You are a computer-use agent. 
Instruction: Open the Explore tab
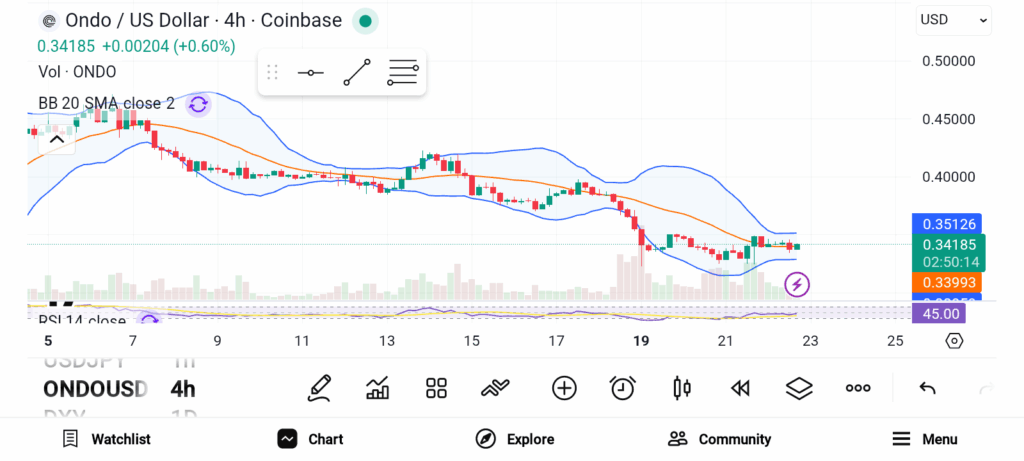pyautogui.click(x=515, y=439)
